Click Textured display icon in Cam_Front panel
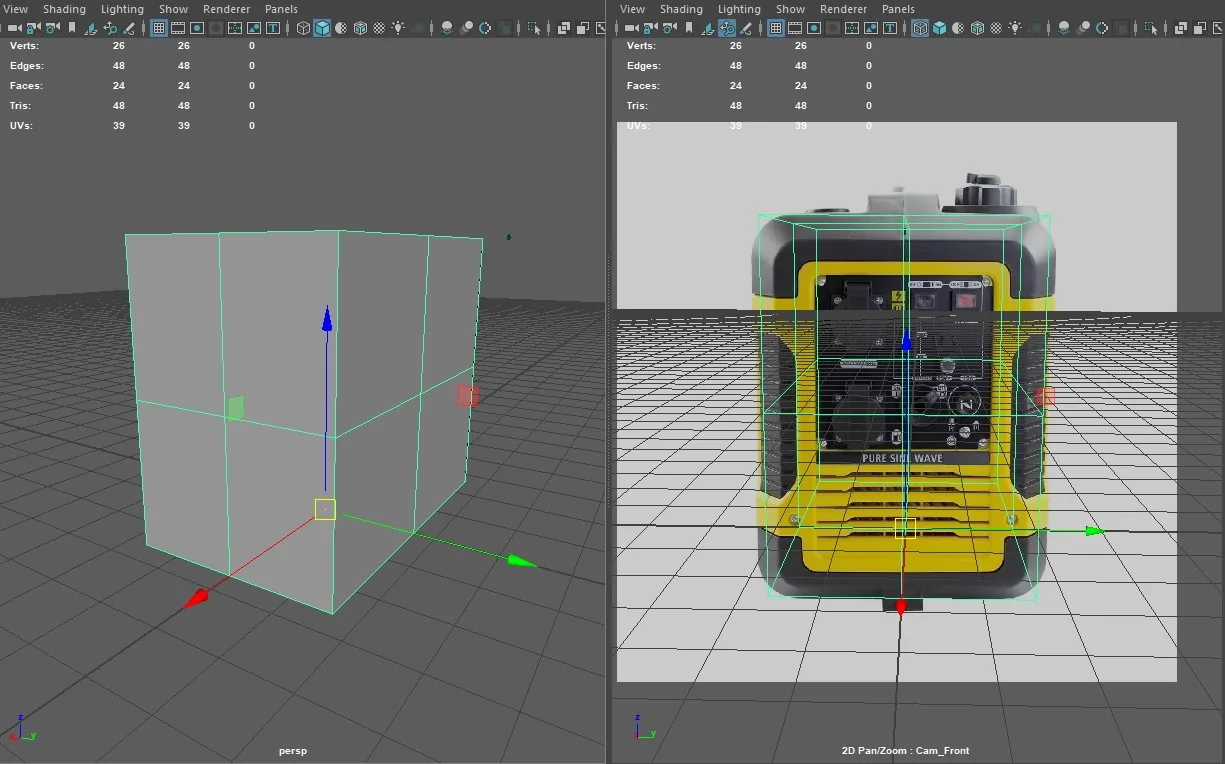Screen dimensions: 1225x764 pos(996,29)
